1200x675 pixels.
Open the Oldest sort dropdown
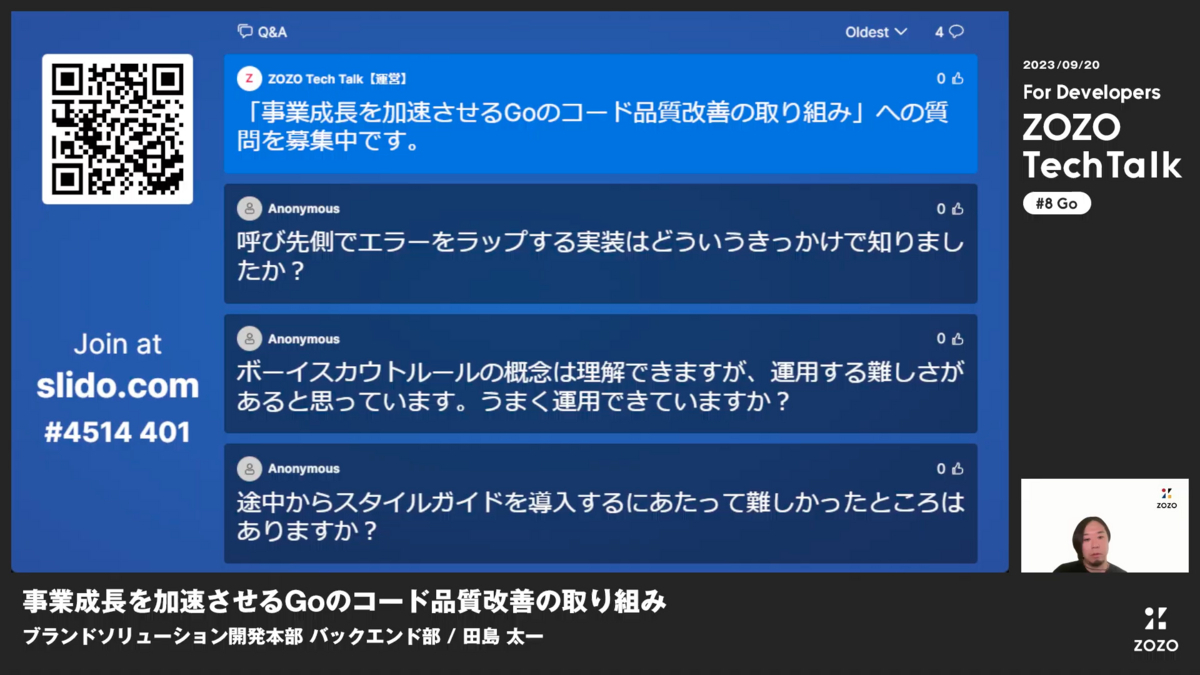tap(876, 32)
